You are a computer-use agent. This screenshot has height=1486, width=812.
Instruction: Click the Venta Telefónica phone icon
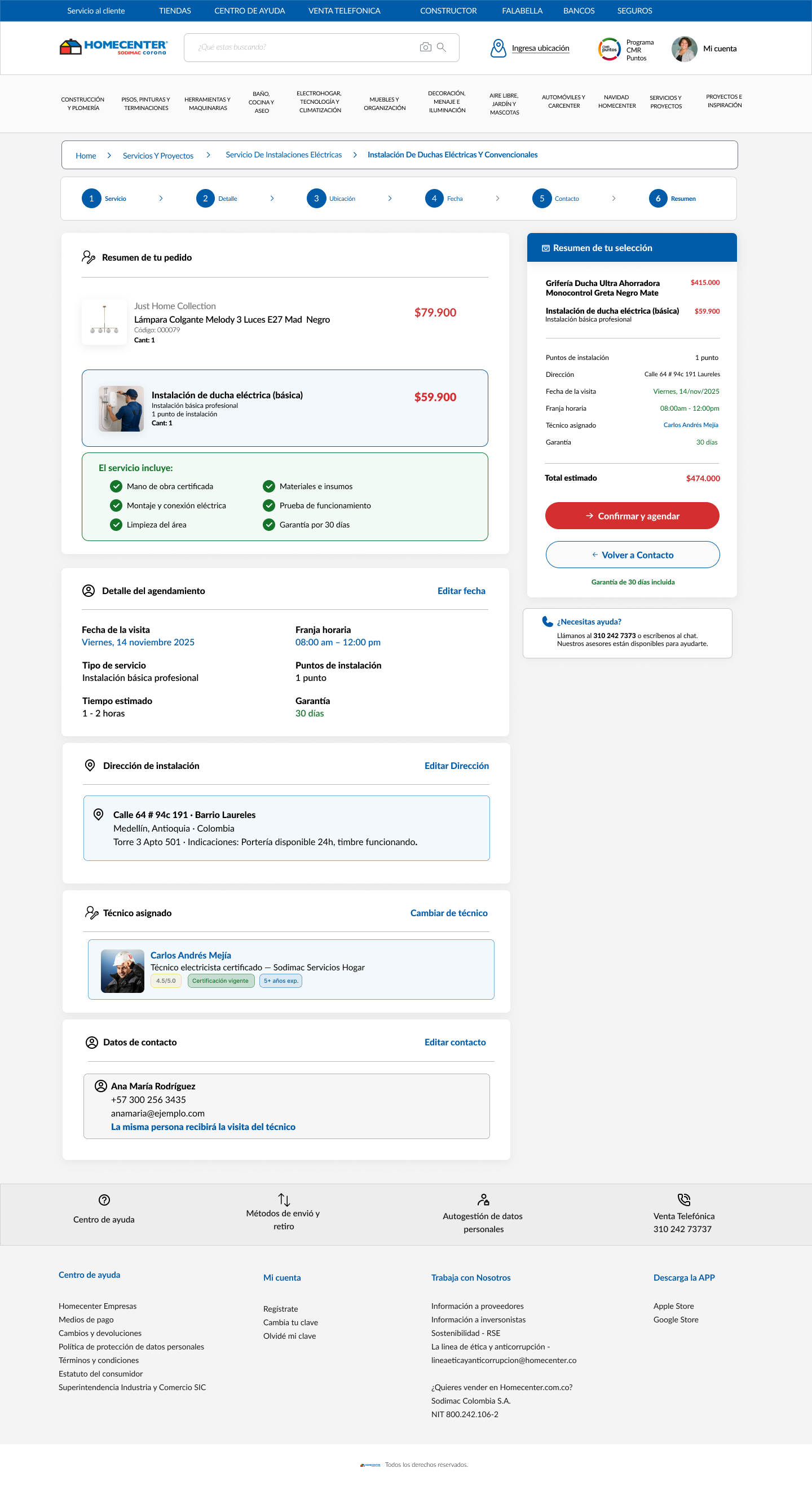point(684,1200)
